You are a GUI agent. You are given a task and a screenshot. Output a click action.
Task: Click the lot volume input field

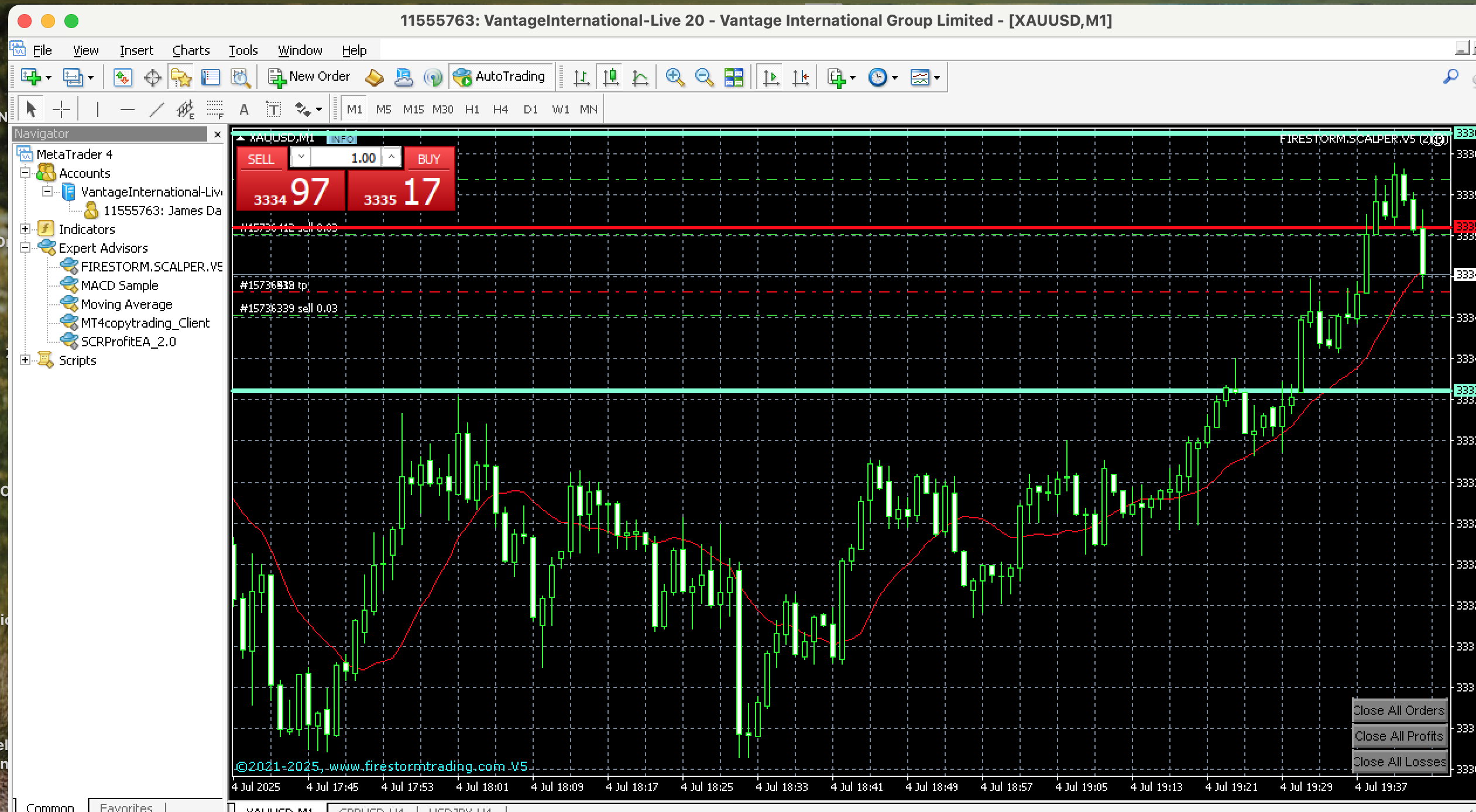click(x=345, y=158)
